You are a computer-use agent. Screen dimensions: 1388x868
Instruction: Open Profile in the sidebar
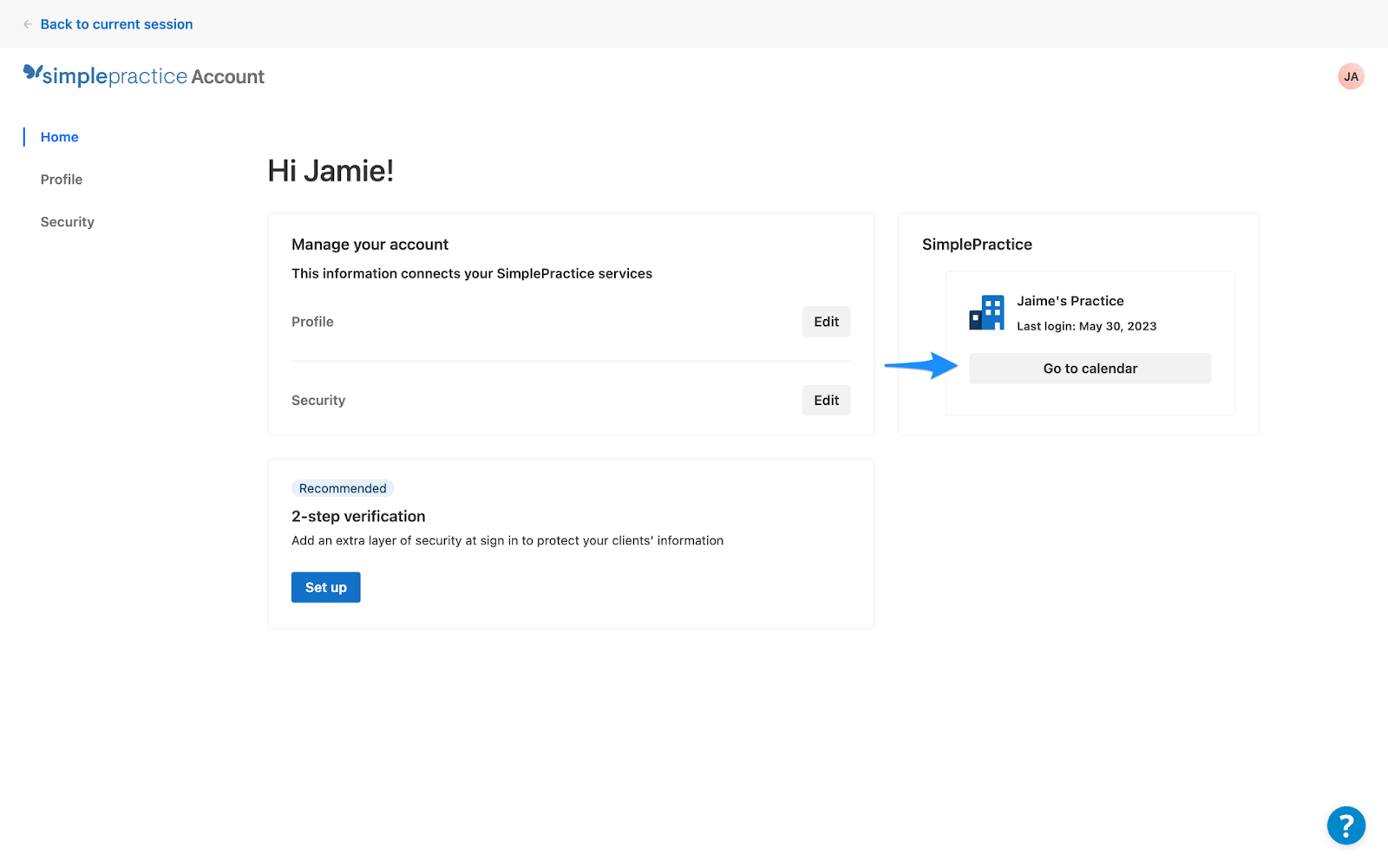pyautogui.click(x=62, y=179)
